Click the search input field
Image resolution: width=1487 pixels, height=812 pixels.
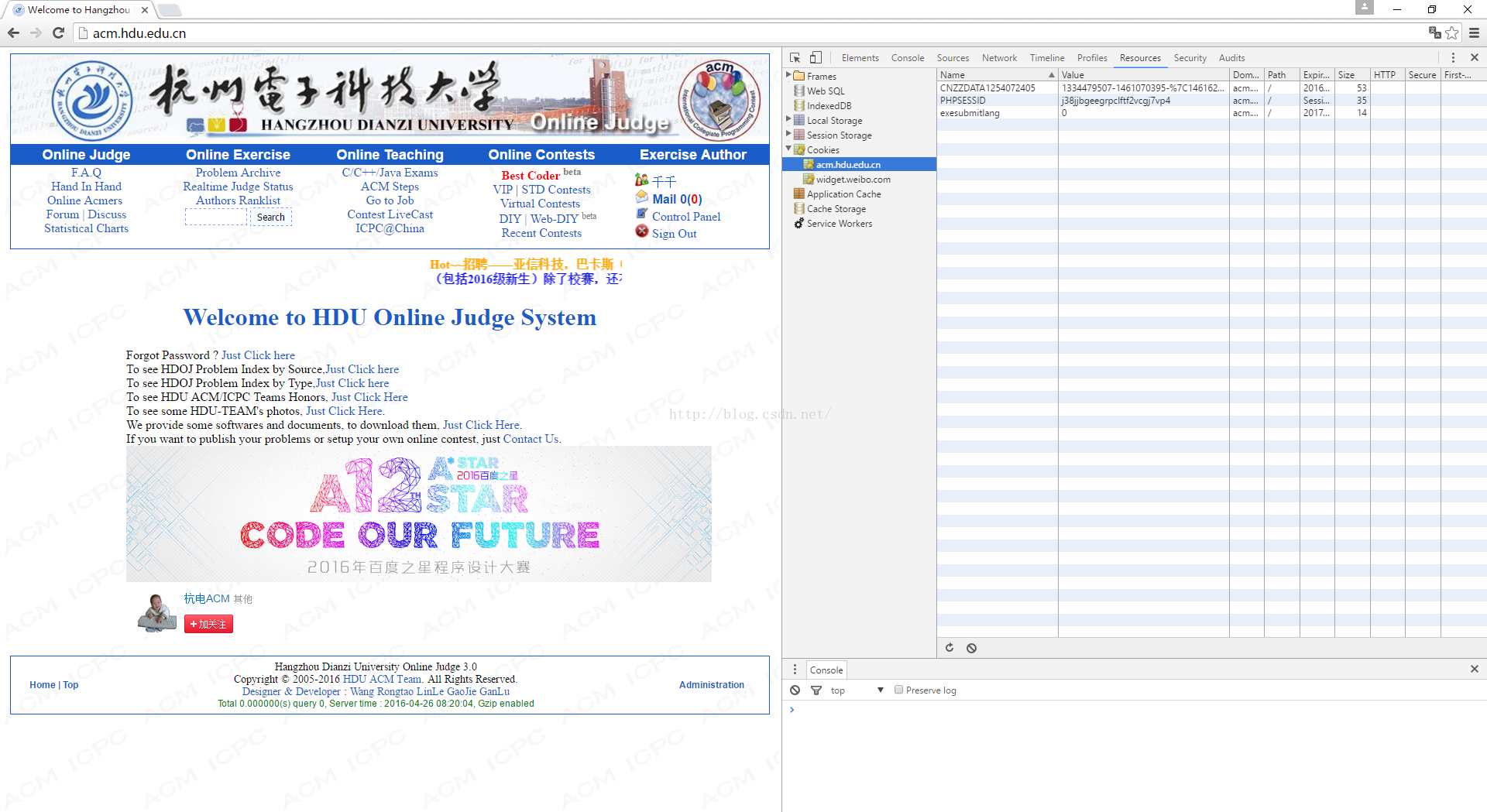(216, 217)
